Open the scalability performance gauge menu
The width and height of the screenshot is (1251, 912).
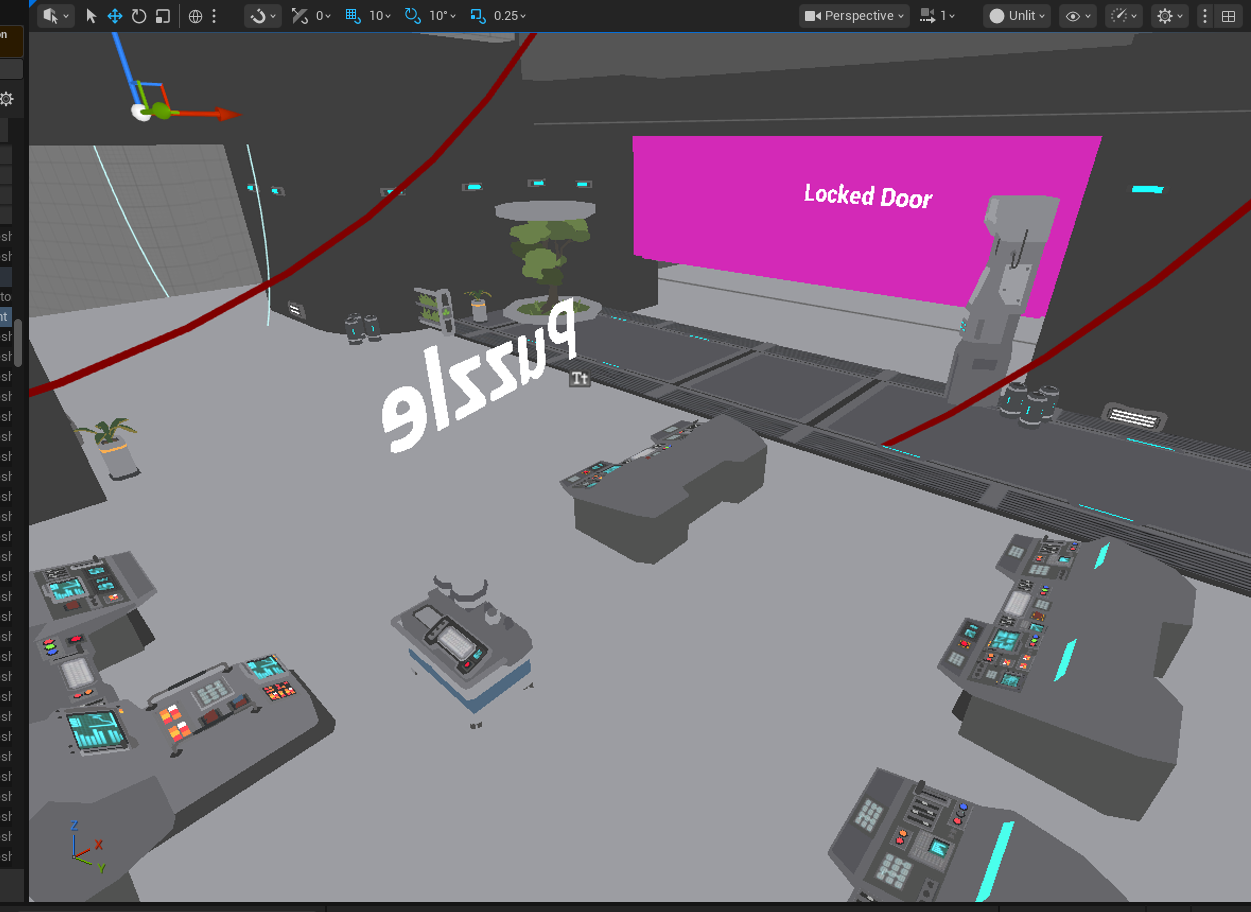(x=1124, y=16)
